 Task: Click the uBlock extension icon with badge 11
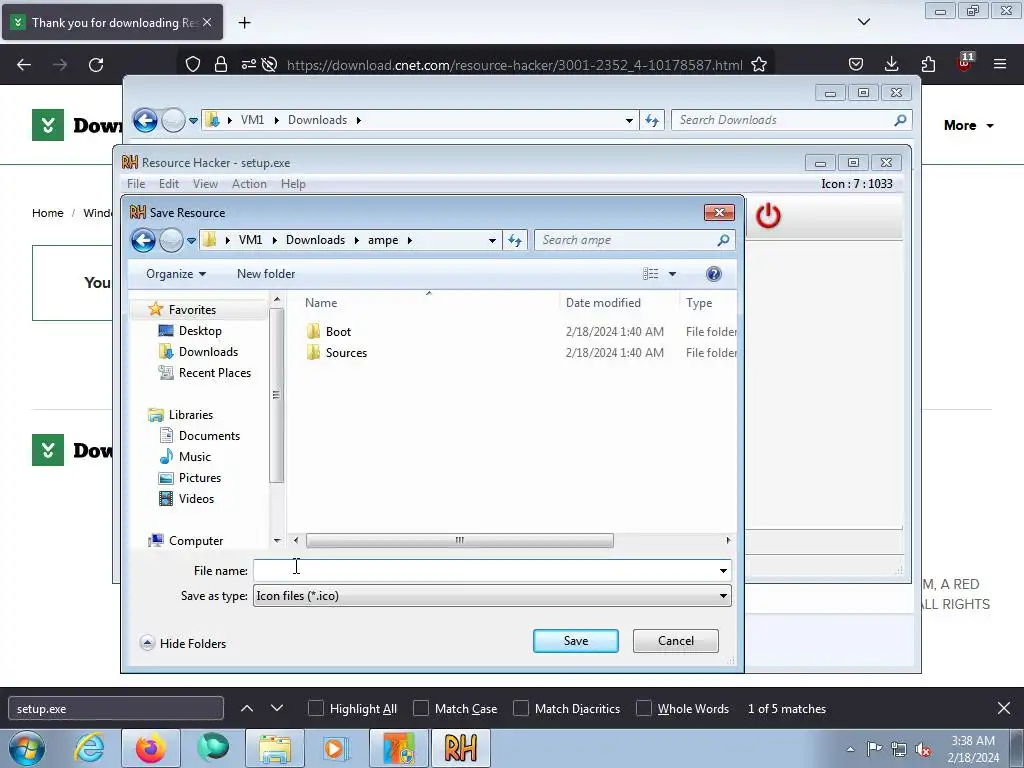click(x=965, y=62)
